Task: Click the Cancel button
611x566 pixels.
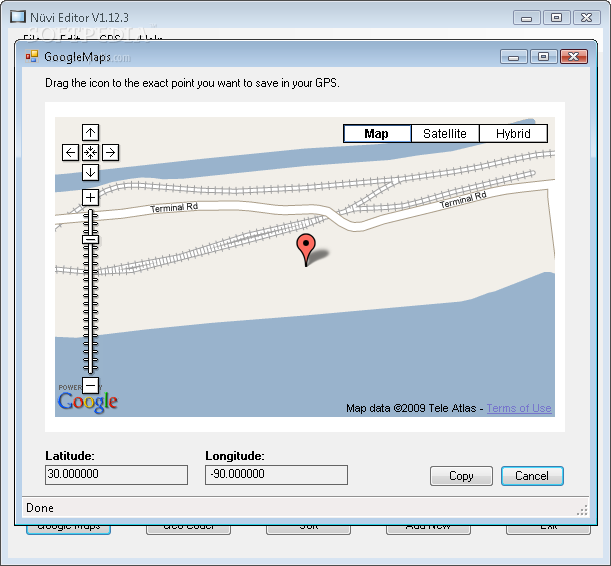Action: [x=532, y=476]
